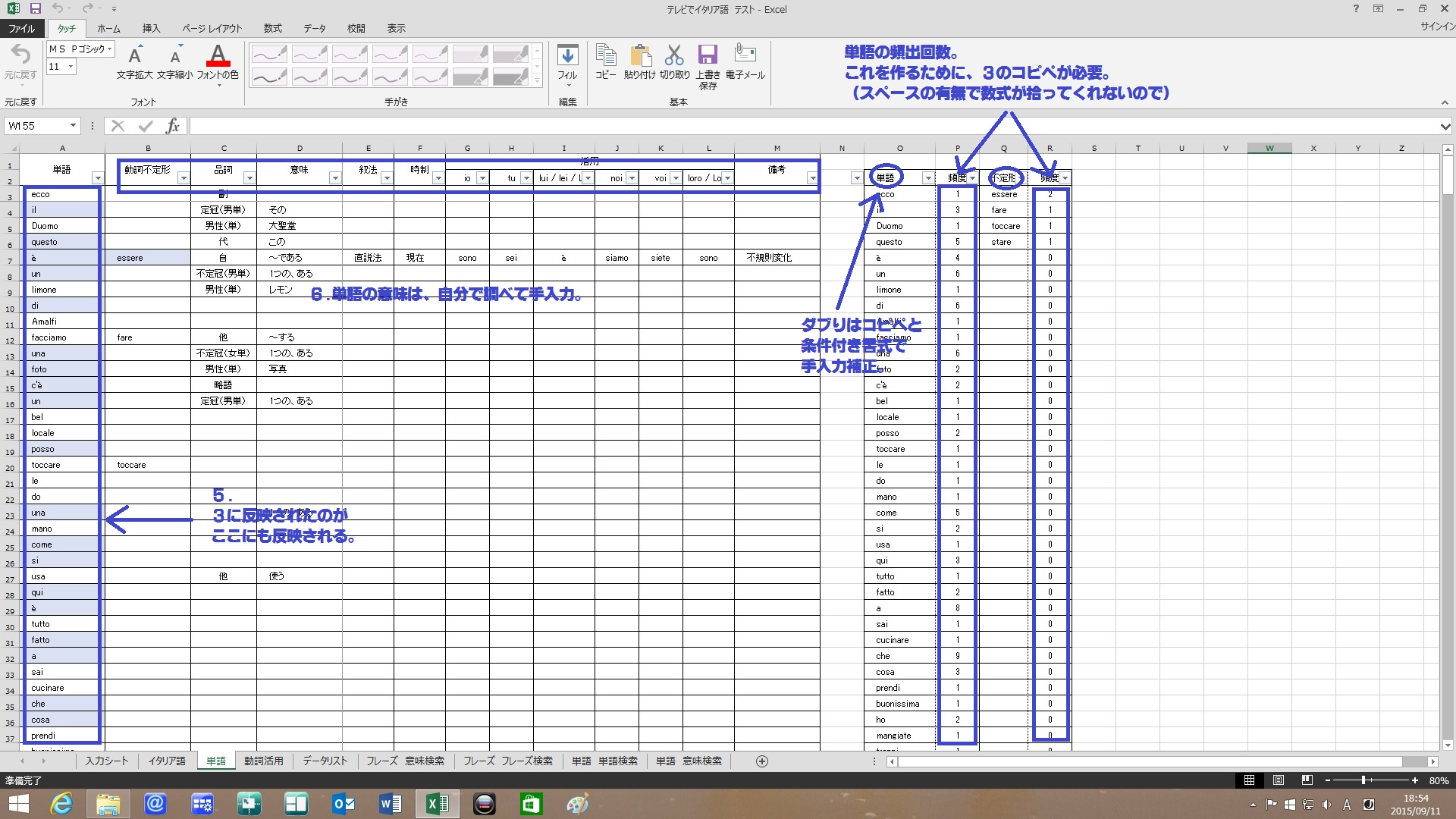Screen dimensions: 1456x819
Task: Open the ページレイアウト ribbon tab
Action: pos(212,28)
